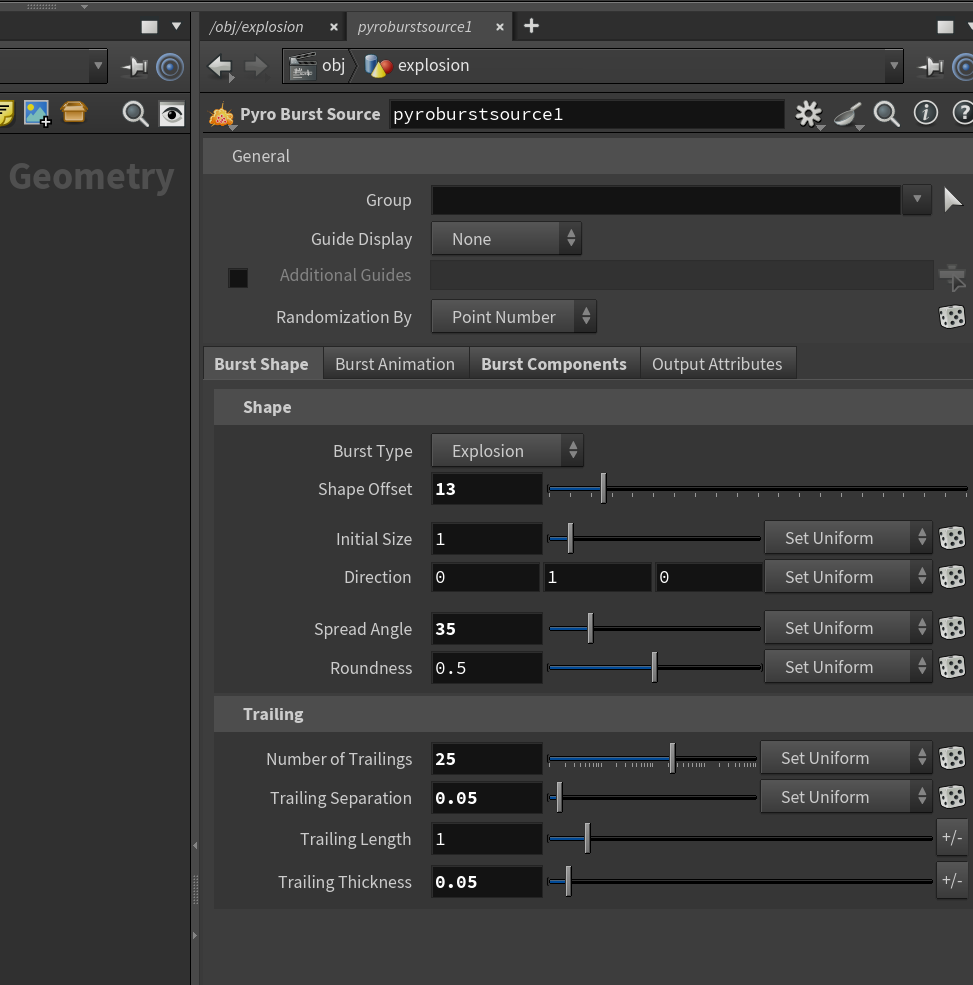Click the info icon in parameter header
The width and height of the screenshot is (973, 985).
click(x=925, y=114)
